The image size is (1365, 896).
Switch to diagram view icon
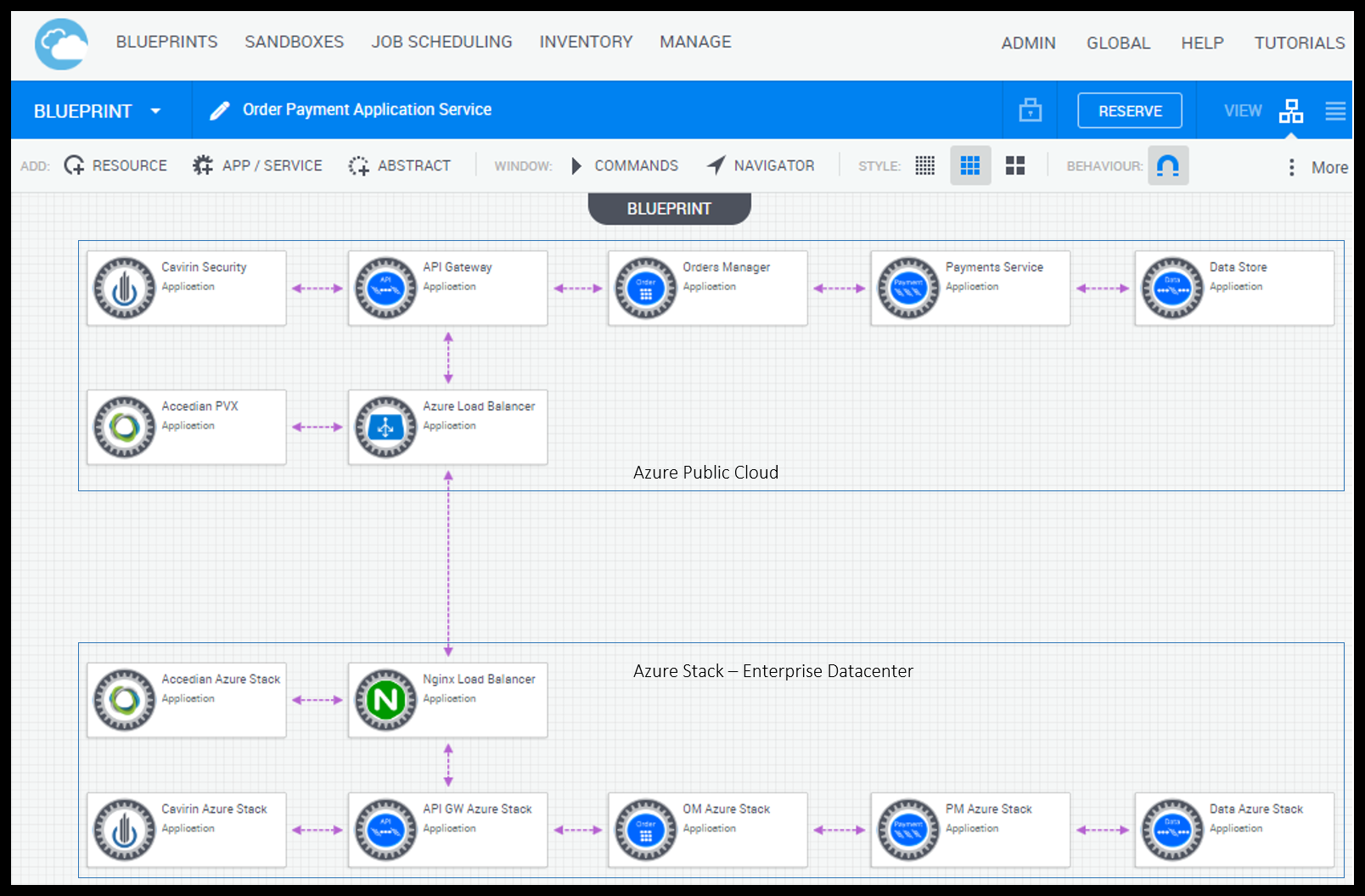[1291, 110]
